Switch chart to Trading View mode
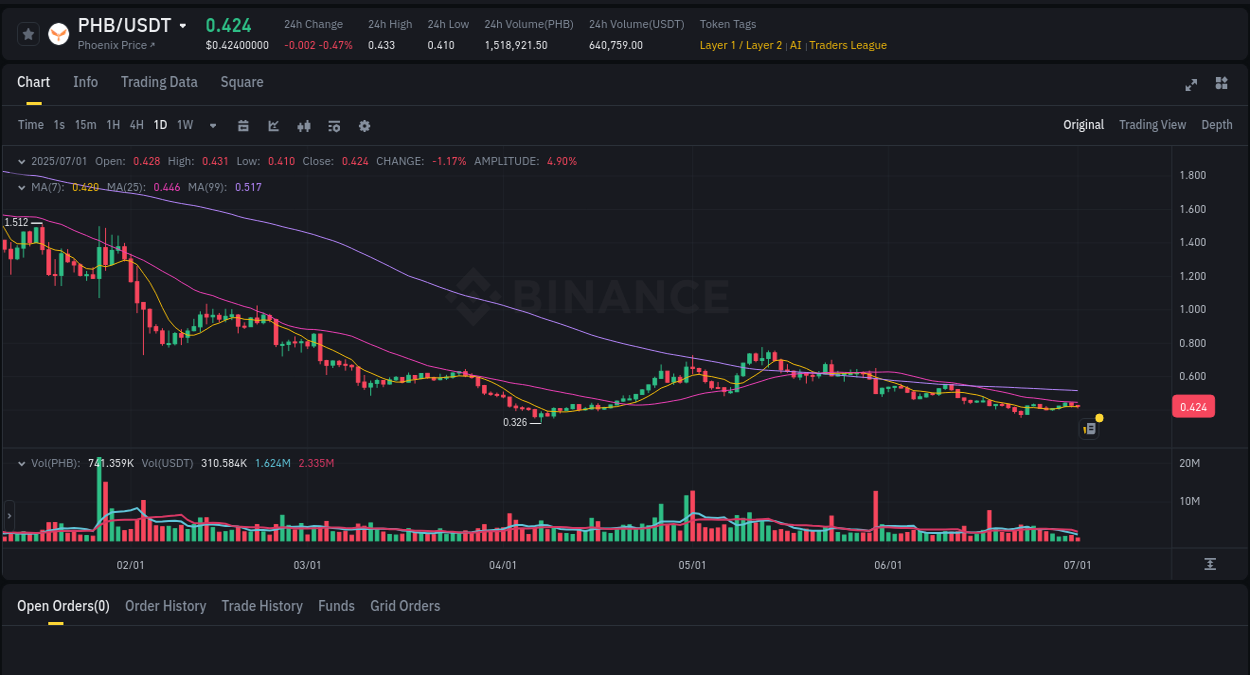1250x675 pixels. pyautogui.click(x=1152, y=125)
